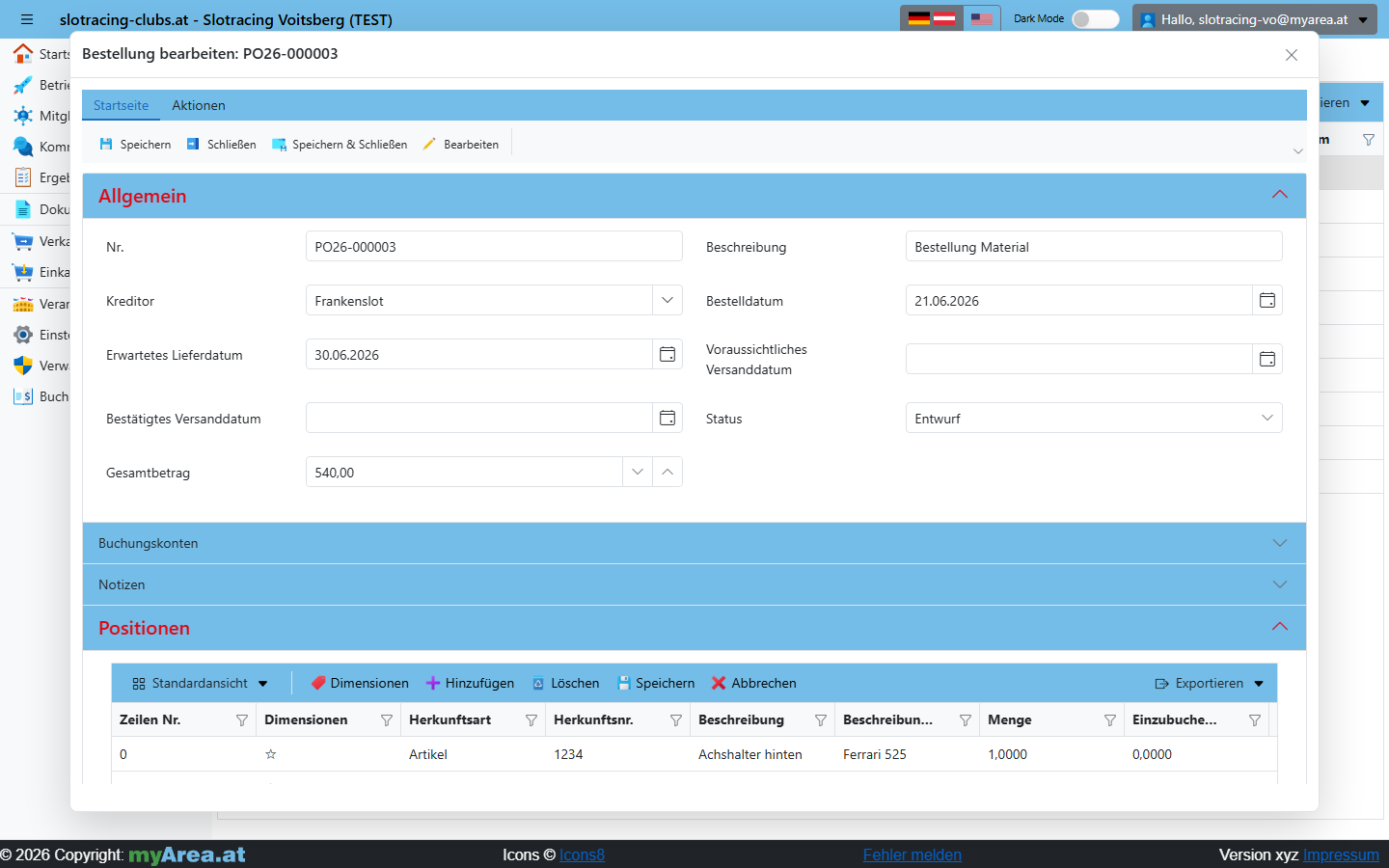
Task: Click the Fehler melden link
Action: click(x=912, y=854)
